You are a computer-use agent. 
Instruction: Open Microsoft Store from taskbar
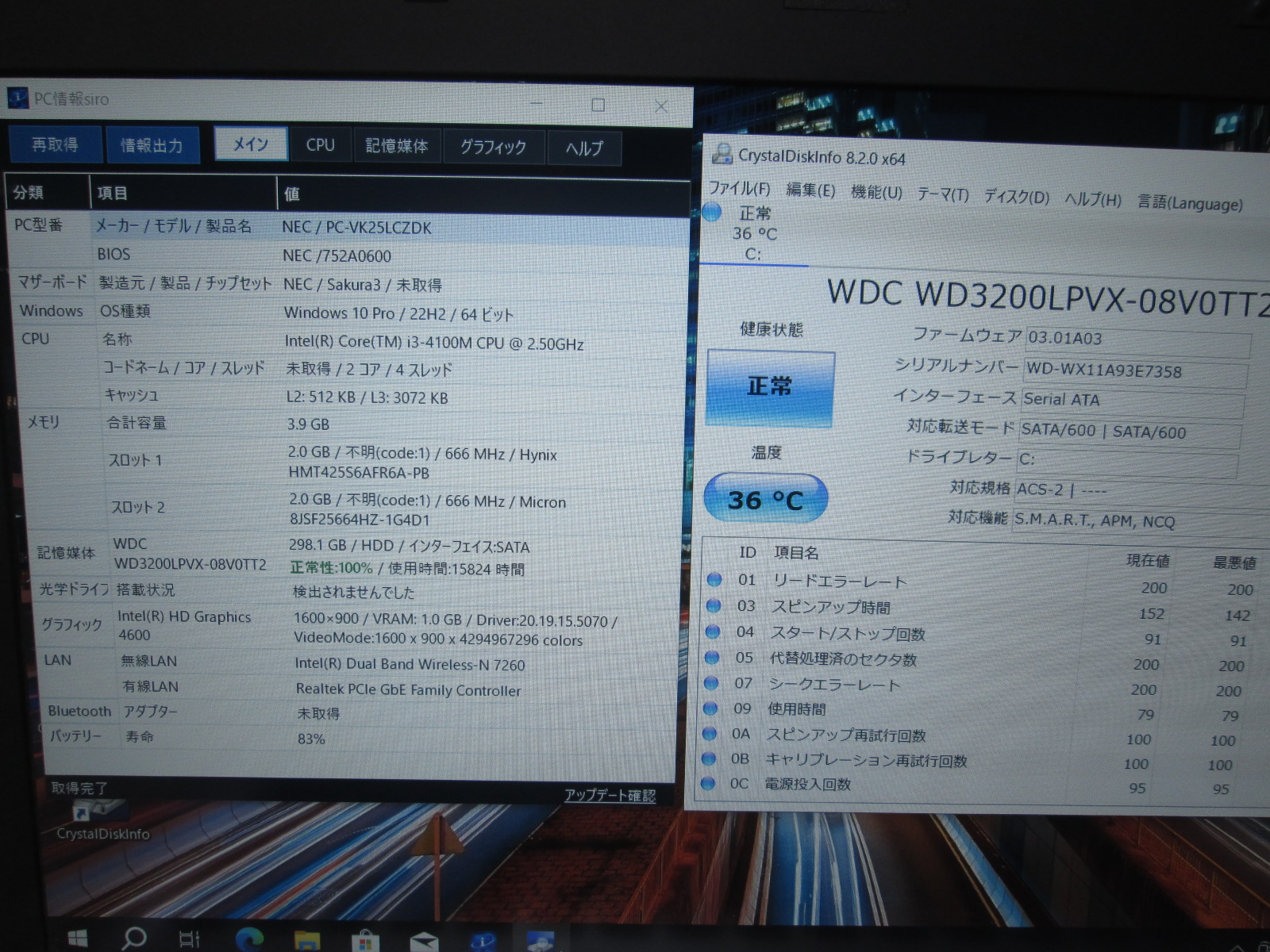pos(365,941)
